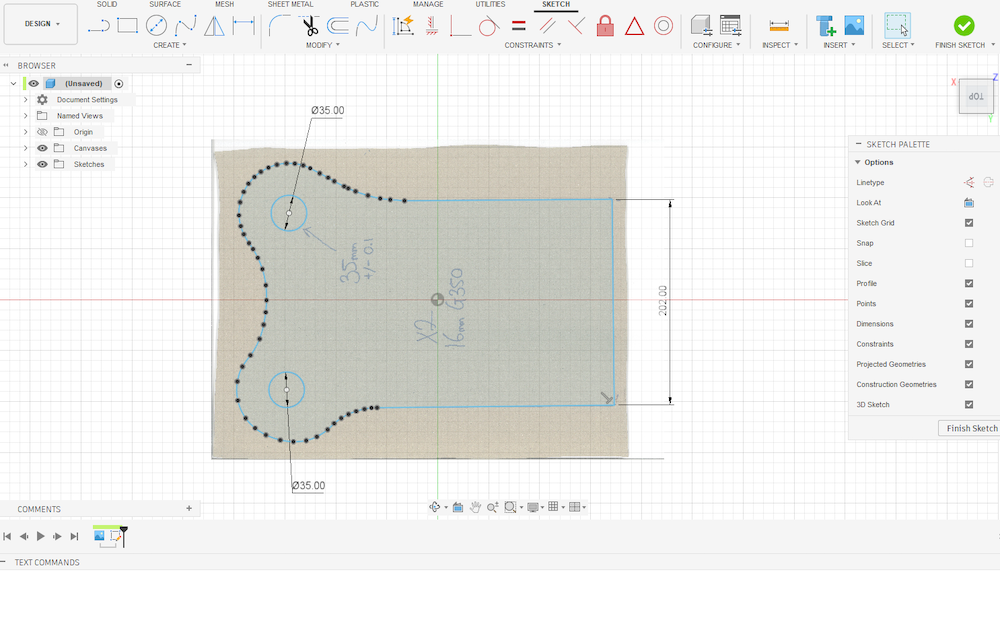Viewport: 1000px width, 630px height.
Task: Open the Measure tool under Inspect
Action: 779,26
